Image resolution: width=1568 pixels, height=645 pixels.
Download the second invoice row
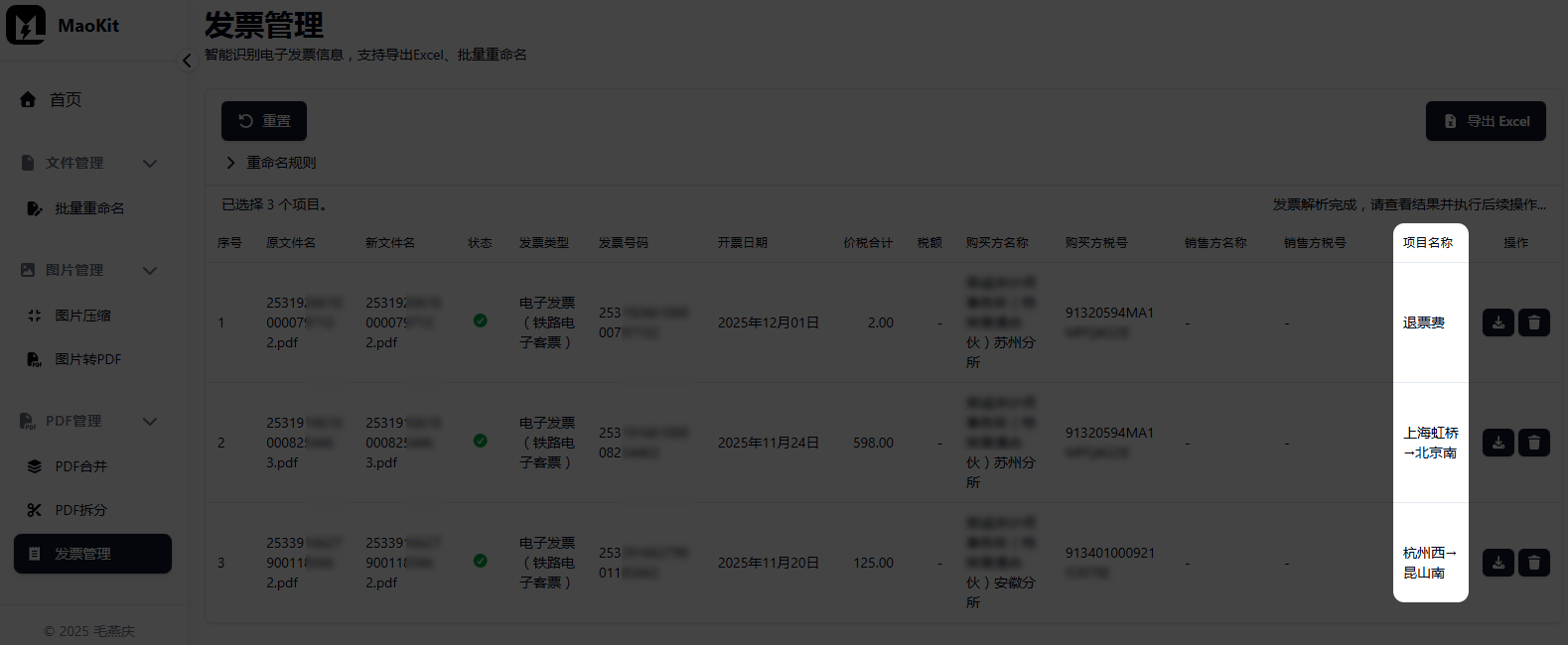1497,443
